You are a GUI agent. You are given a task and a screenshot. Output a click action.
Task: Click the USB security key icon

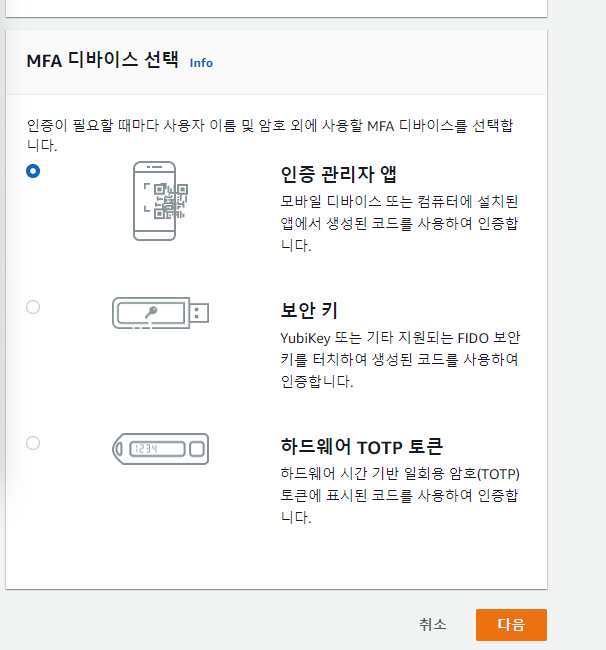coord(160,313)
